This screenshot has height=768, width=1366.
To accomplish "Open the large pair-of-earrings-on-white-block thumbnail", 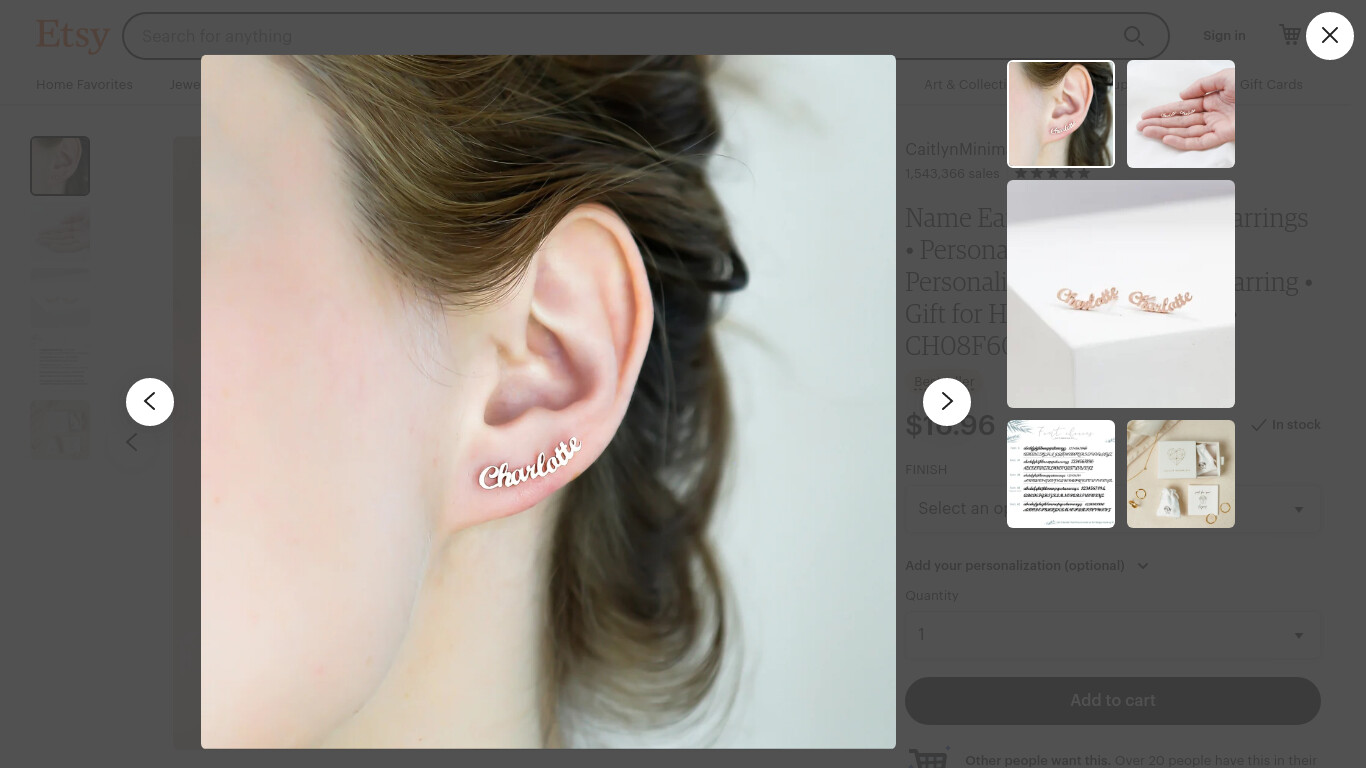I will (1120, 294).
